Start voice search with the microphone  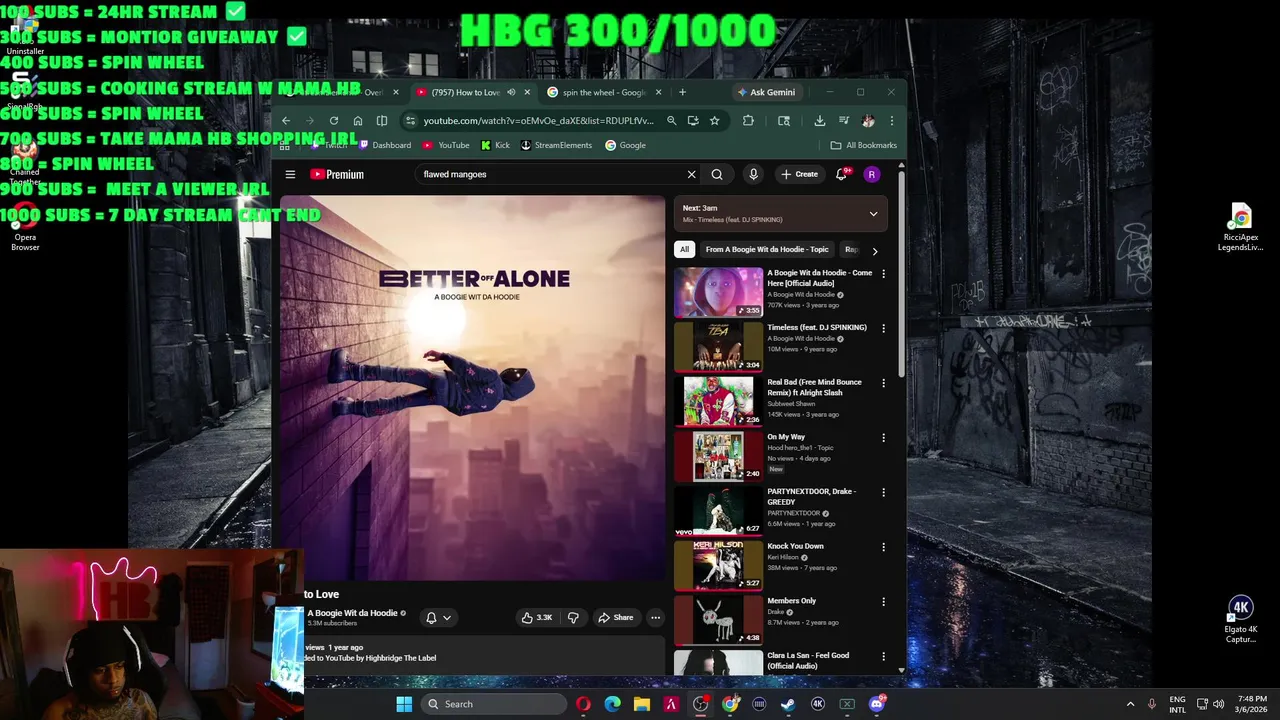pyautogui.click(x=753, y=174)
